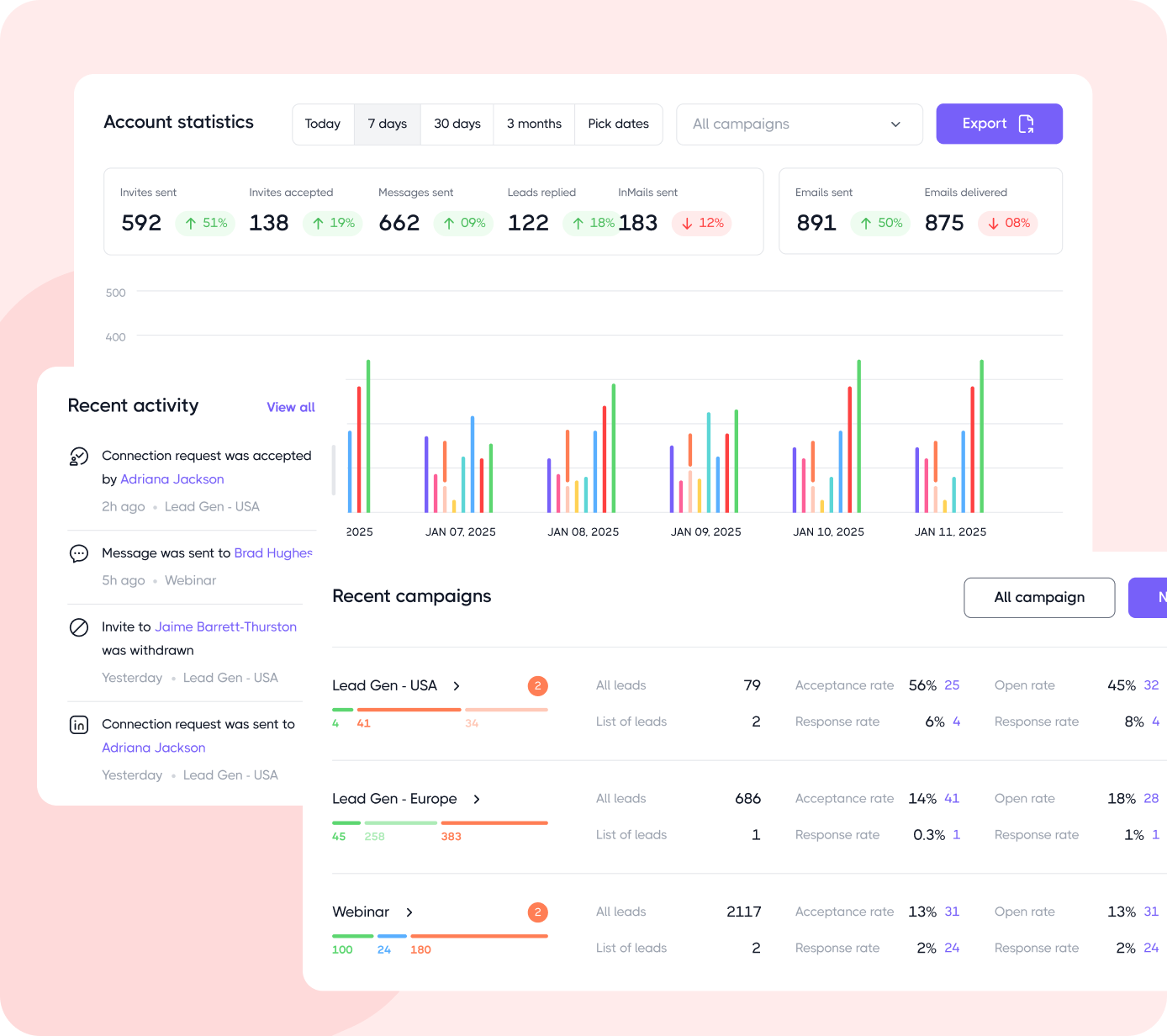Select the Pick dates tab
1167x1036 pixels.
coord(618,124)
